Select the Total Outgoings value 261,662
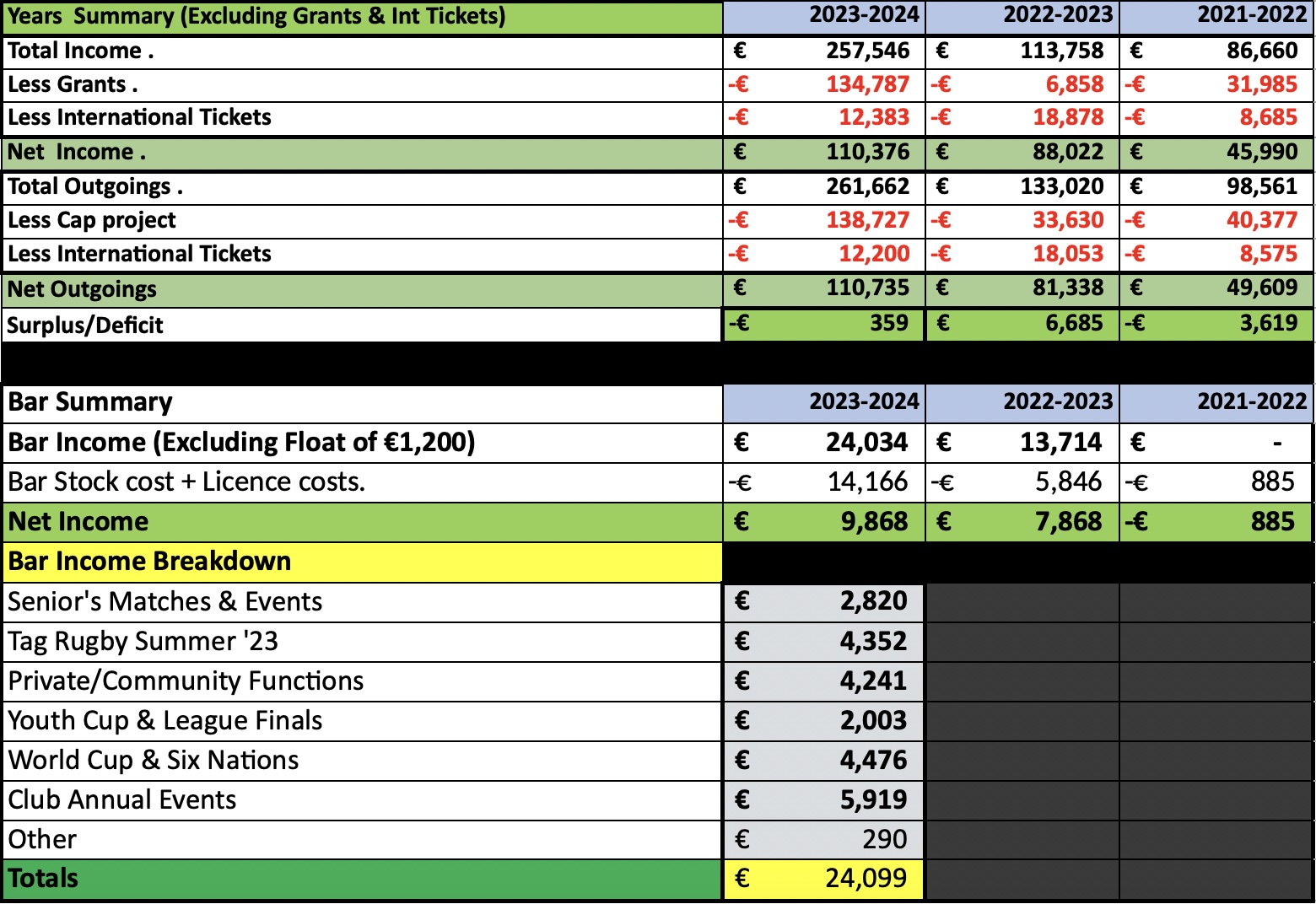The image size is (1316, 904). click(868, 186)
